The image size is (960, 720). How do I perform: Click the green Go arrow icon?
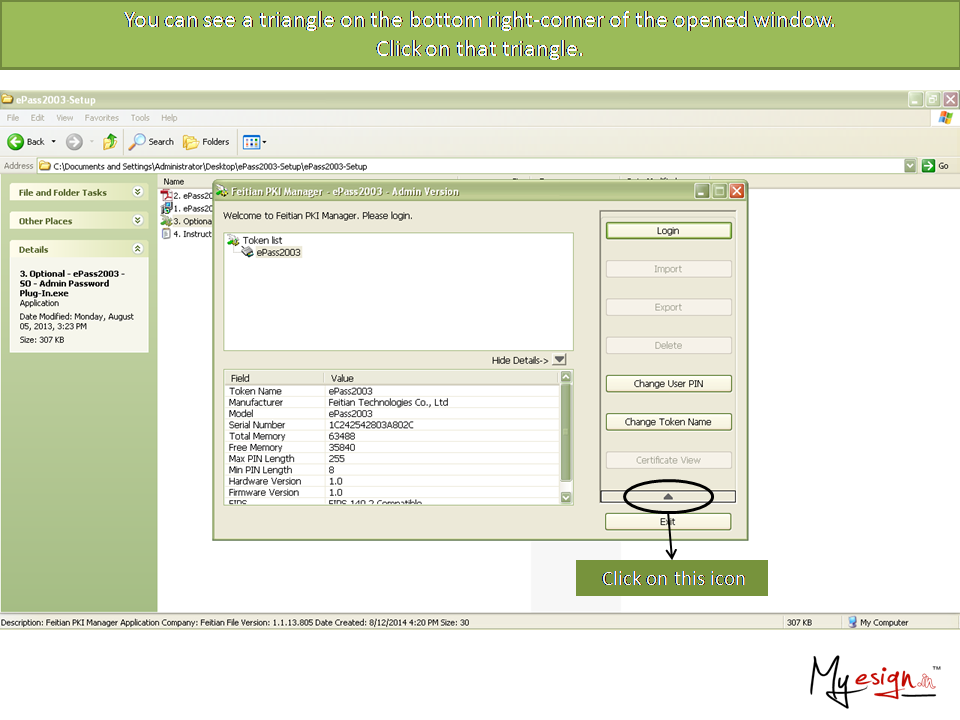(928, 166)
